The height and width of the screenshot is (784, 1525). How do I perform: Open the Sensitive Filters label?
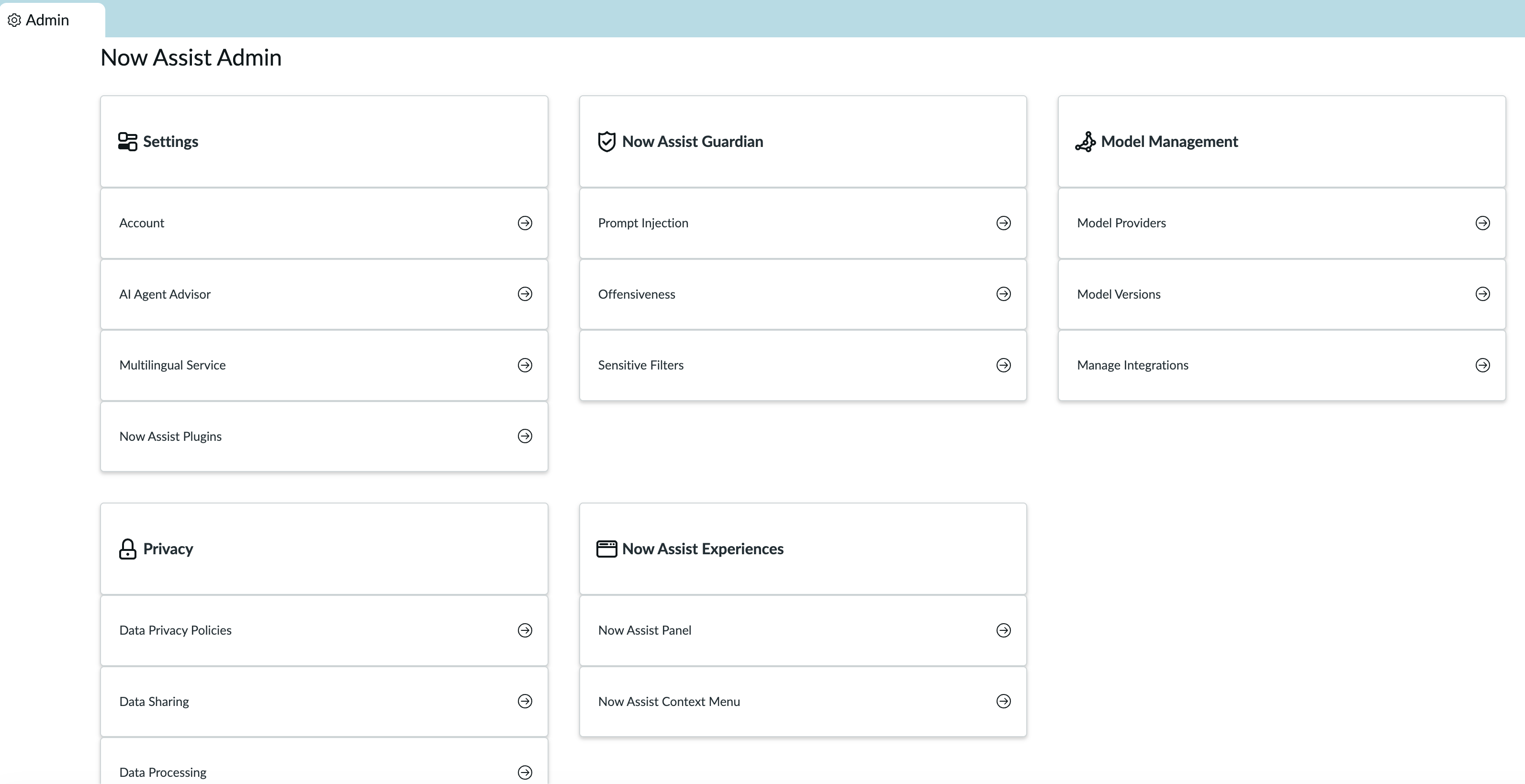tap(640, 365)
